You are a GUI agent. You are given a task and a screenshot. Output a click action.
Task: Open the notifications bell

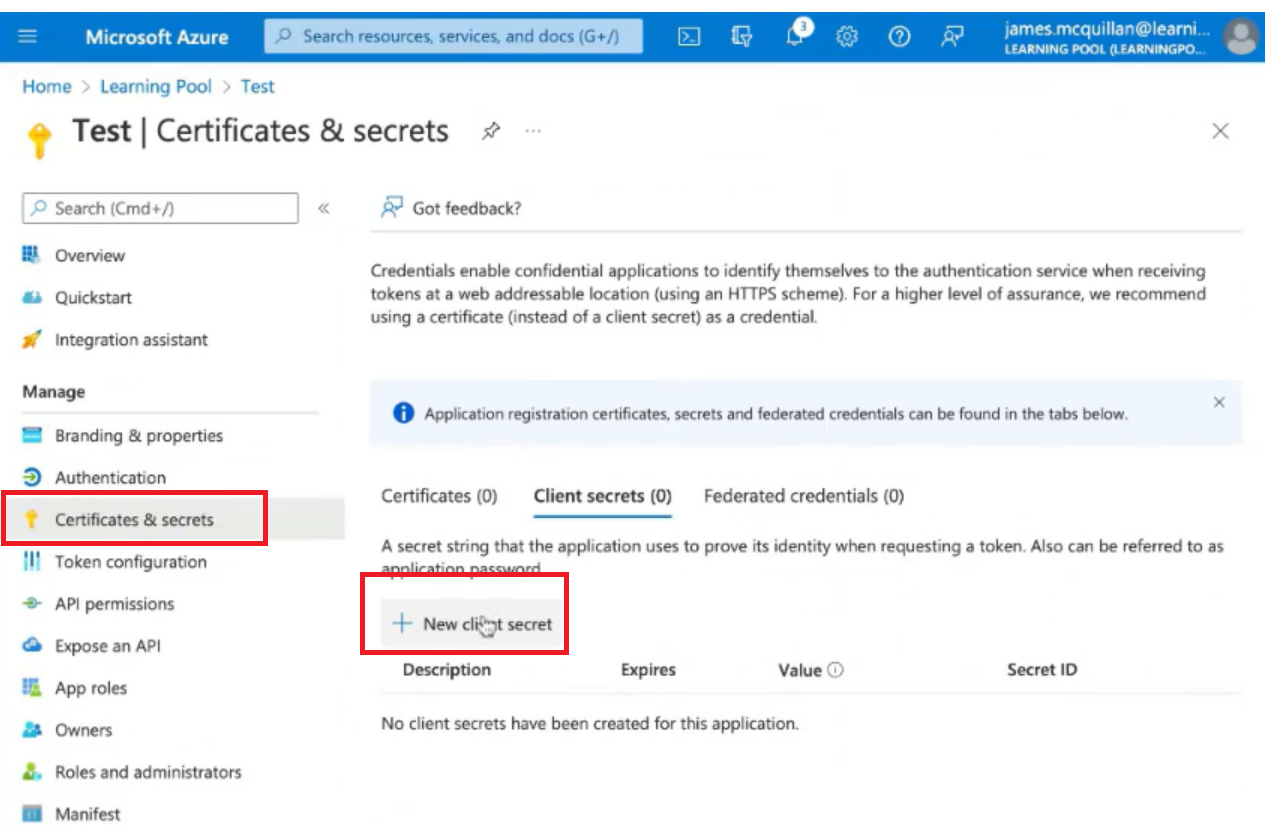[796, 36]
